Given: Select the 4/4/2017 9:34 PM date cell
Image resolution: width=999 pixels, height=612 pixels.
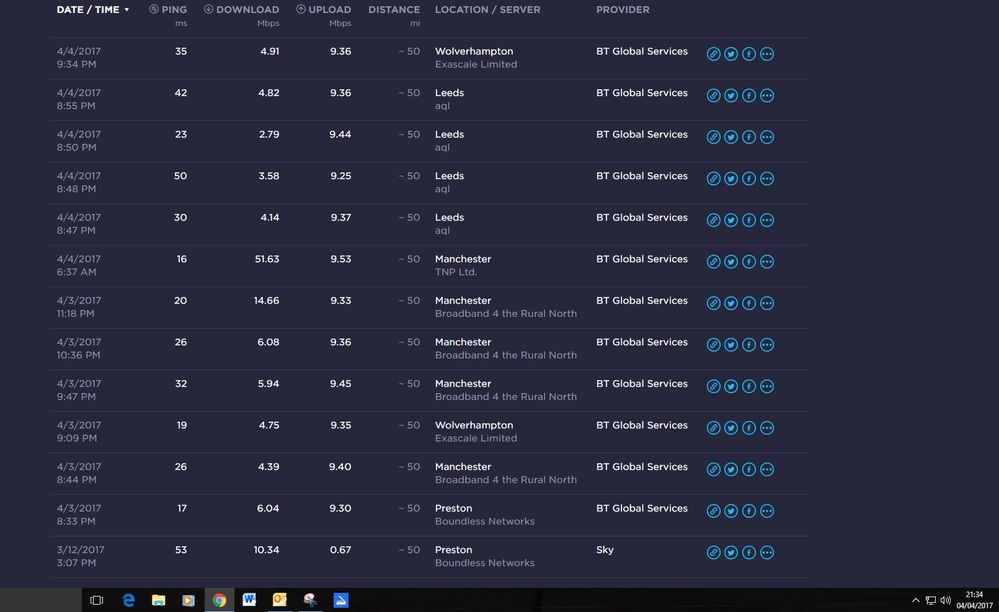Looking at the screenshot, I should (78, 57).
